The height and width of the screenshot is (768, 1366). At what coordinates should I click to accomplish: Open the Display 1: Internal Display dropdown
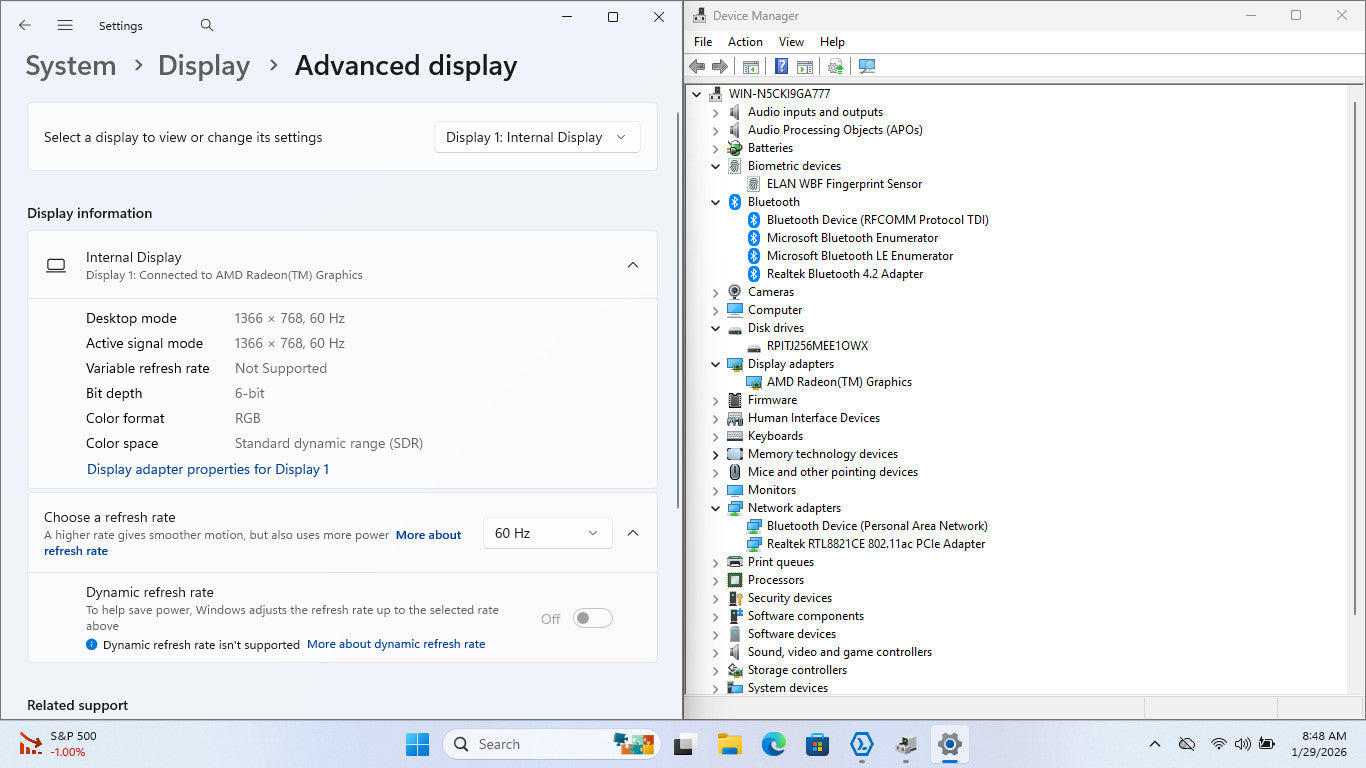pos(537,137)
